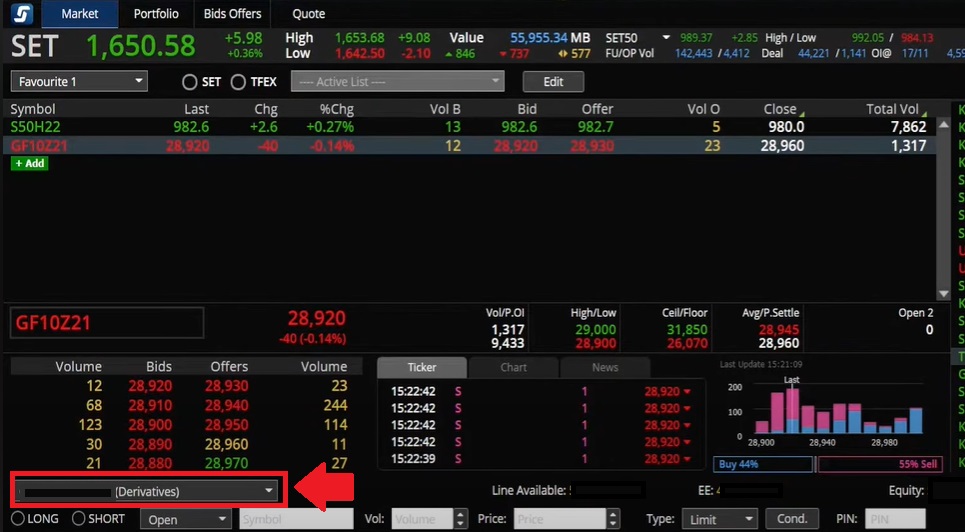Show the Ticker tab
Image resolution: width=965 pixels, height=532 pixels.
point(422,367)
